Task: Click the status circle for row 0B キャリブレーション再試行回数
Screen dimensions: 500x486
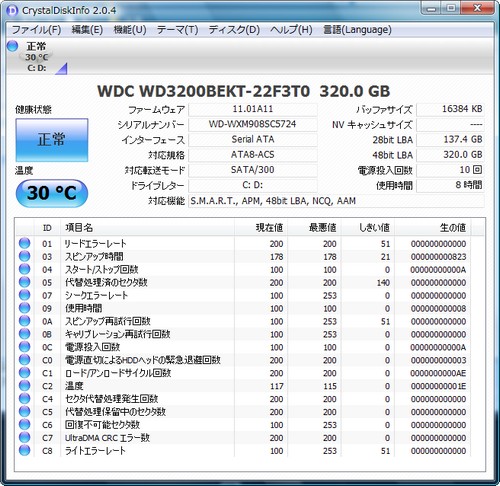Action: point(24,334)
